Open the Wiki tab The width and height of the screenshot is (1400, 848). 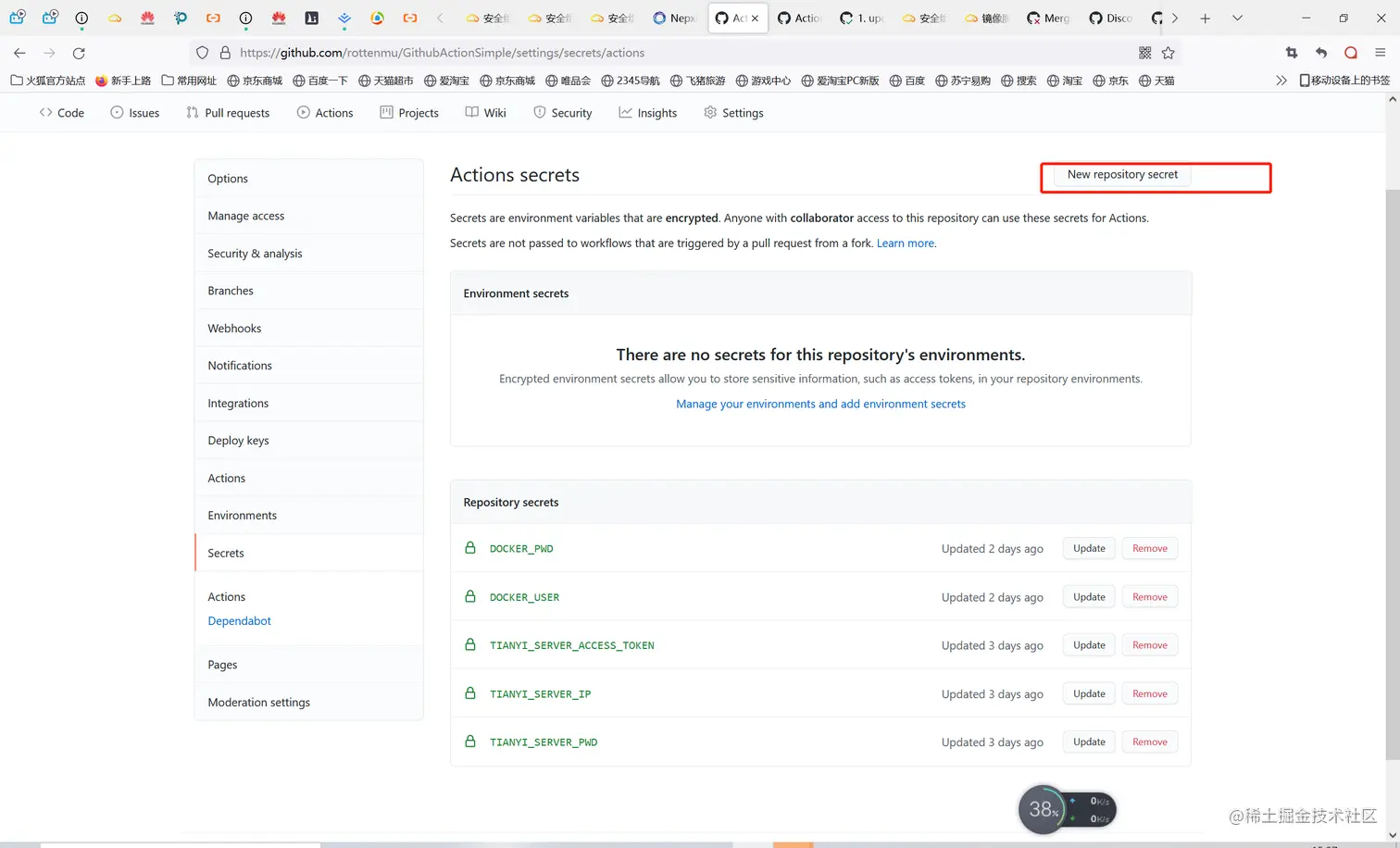486,113
